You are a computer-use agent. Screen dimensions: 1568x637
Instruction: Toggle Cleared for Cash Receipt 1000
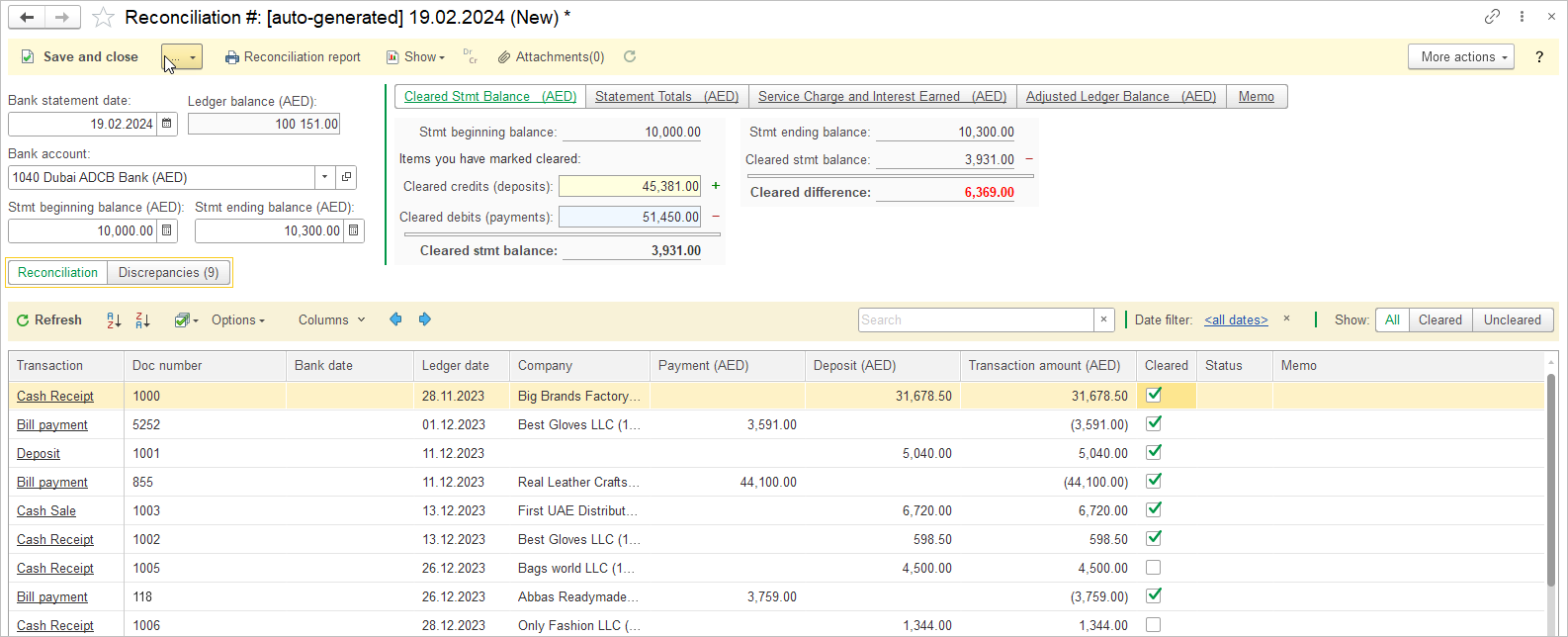(x=1153, y=395)
